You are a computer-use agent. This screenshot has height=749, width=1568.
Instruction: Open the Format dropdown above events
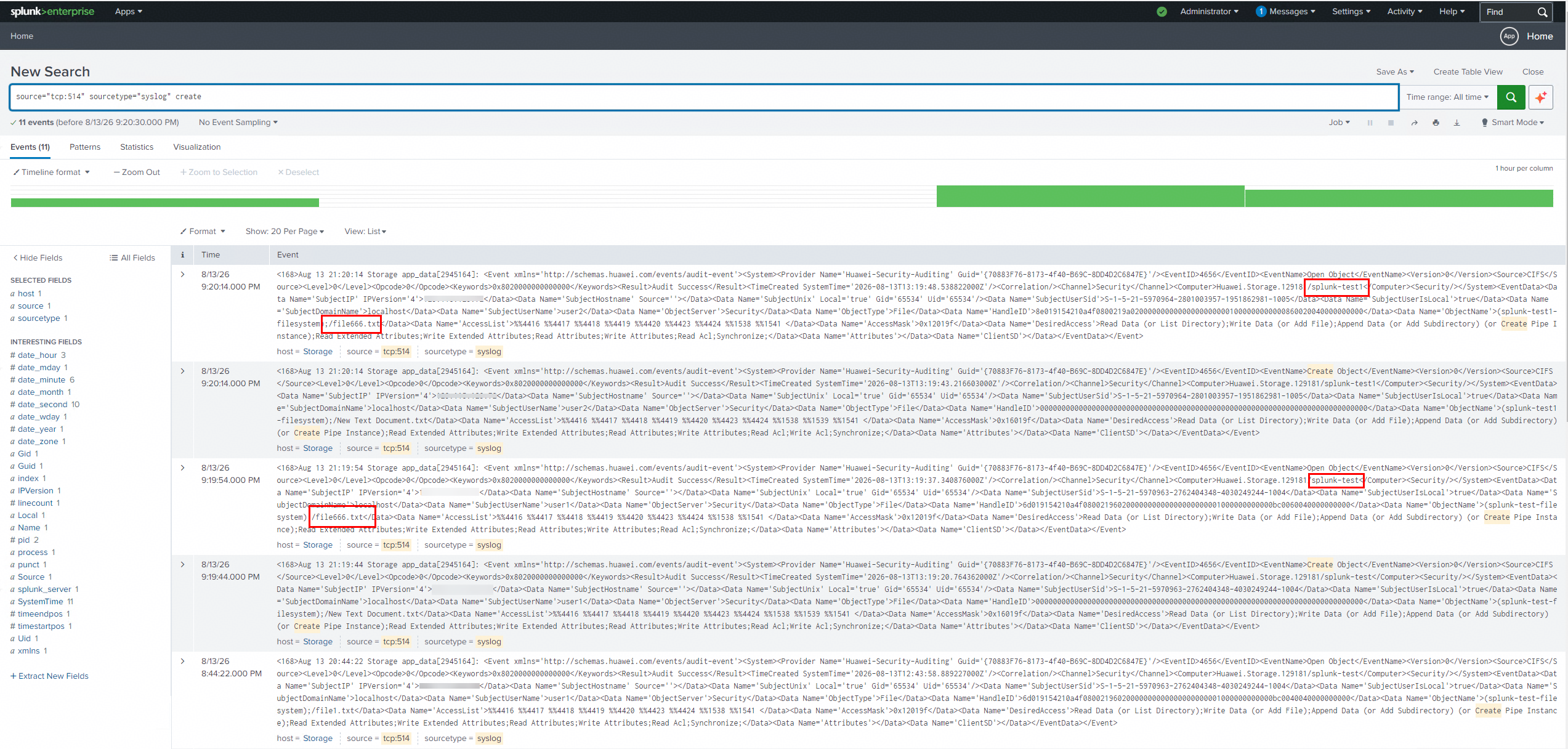pos(203,232)
